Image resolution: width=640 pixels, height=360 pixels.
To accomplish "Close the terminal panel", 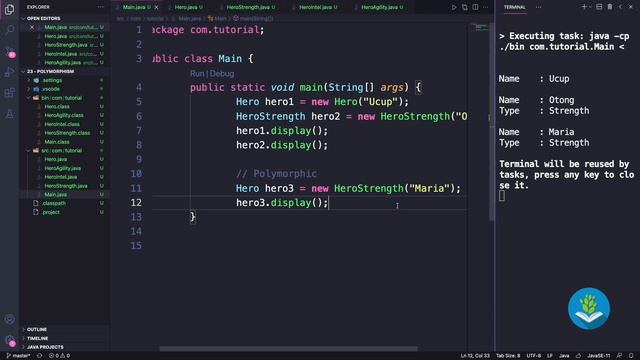I will (x=631, y=7).
